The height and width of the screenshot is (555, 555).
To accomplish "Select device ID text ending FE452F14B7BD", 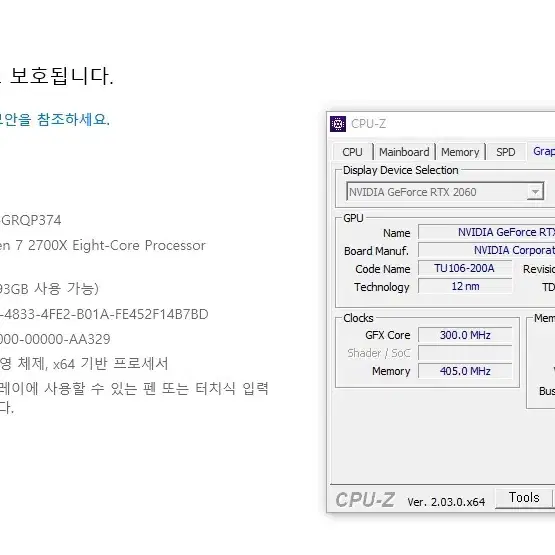I will point(104,314).
